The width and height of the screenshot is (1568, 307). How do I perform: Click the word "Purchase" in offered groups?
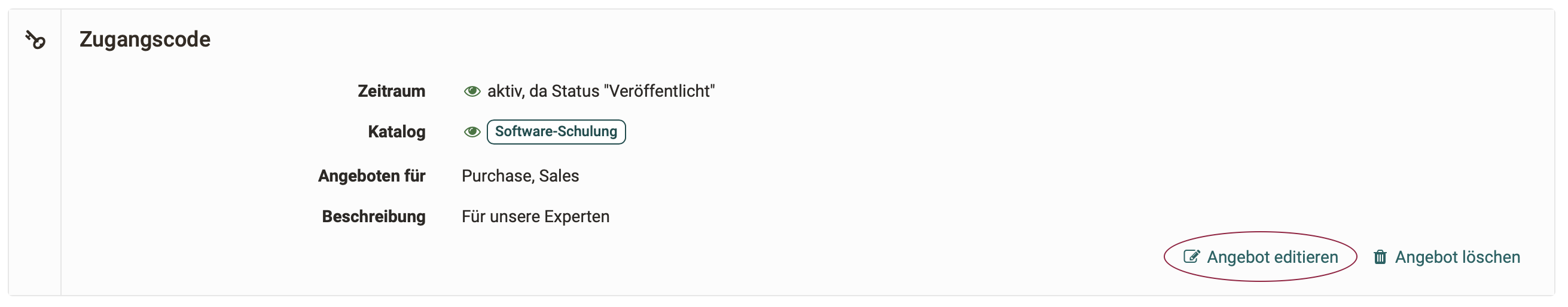(x=497, y=176)
